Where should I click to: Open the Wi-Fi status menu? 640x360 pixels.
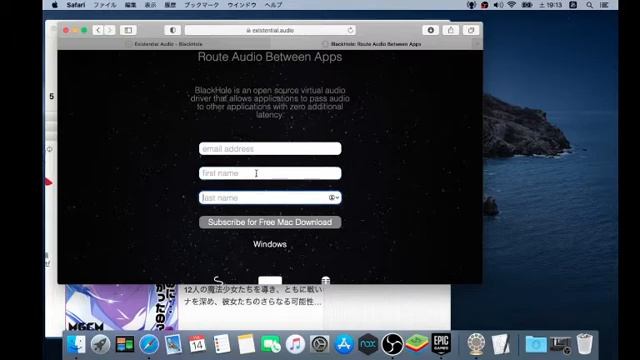(x=511, y=5)
